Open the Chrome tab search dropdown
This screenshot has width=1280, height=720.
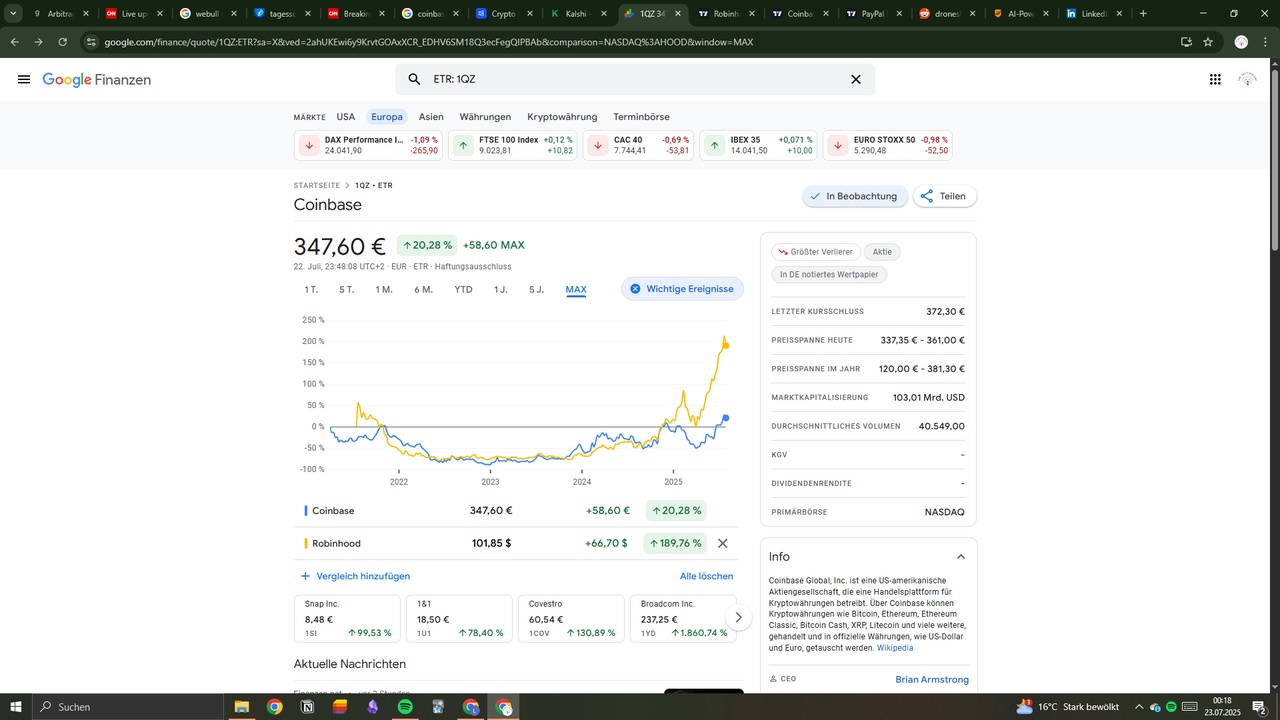tap(13, 14)
